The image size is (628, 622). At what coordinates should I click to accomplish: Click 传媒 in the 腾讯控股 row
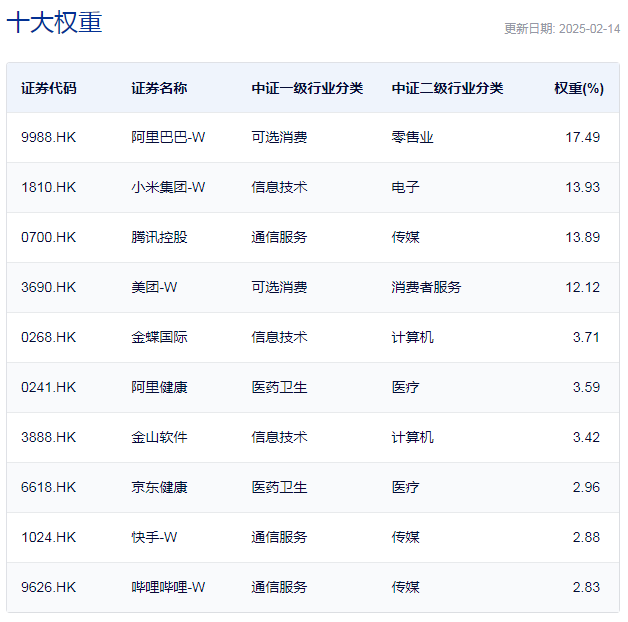coord(406,238)
